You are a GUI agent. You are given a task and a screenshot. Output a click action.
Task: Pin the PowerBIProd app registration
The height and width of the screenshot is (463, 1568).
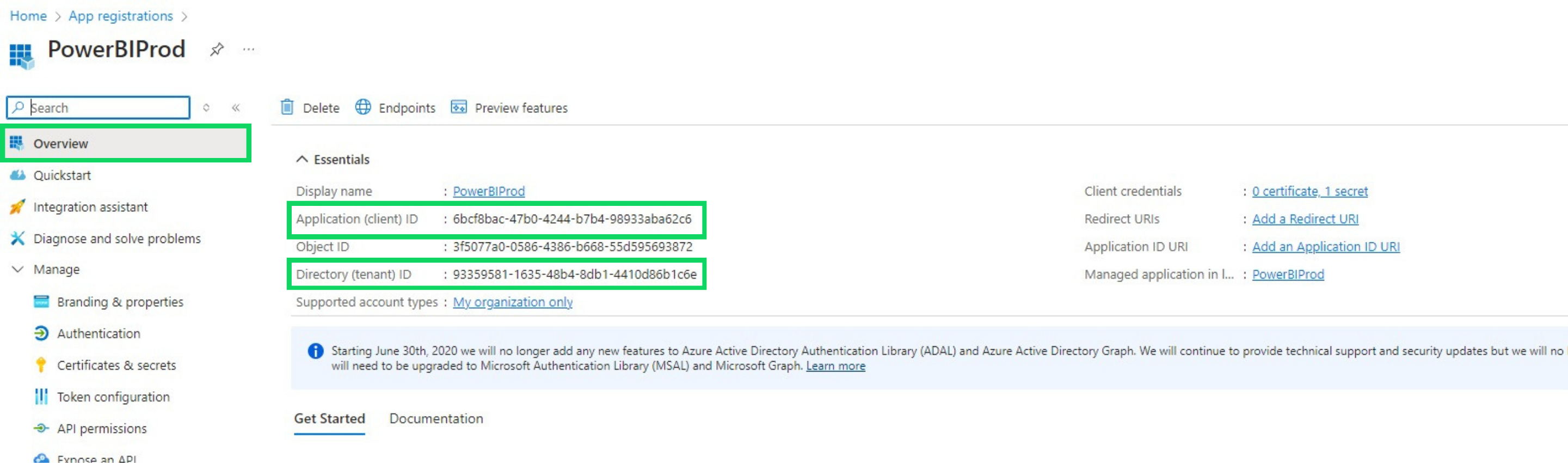[x=217, y=50]
